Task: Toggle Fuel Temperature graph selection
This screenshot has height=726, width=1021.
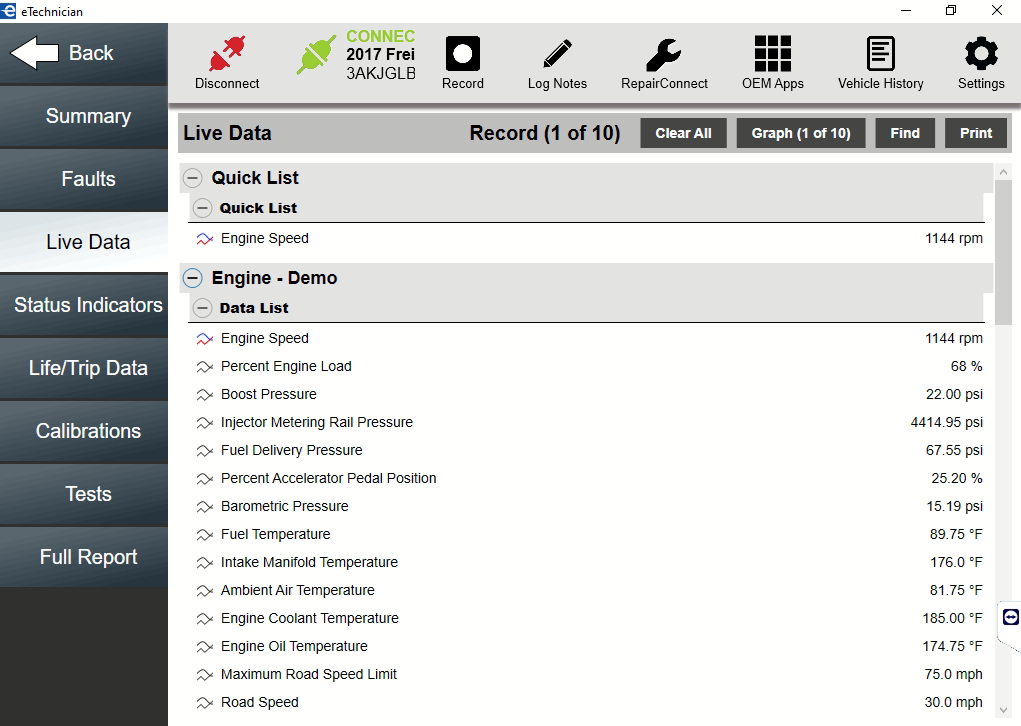Action: click(x=203, y=534)
